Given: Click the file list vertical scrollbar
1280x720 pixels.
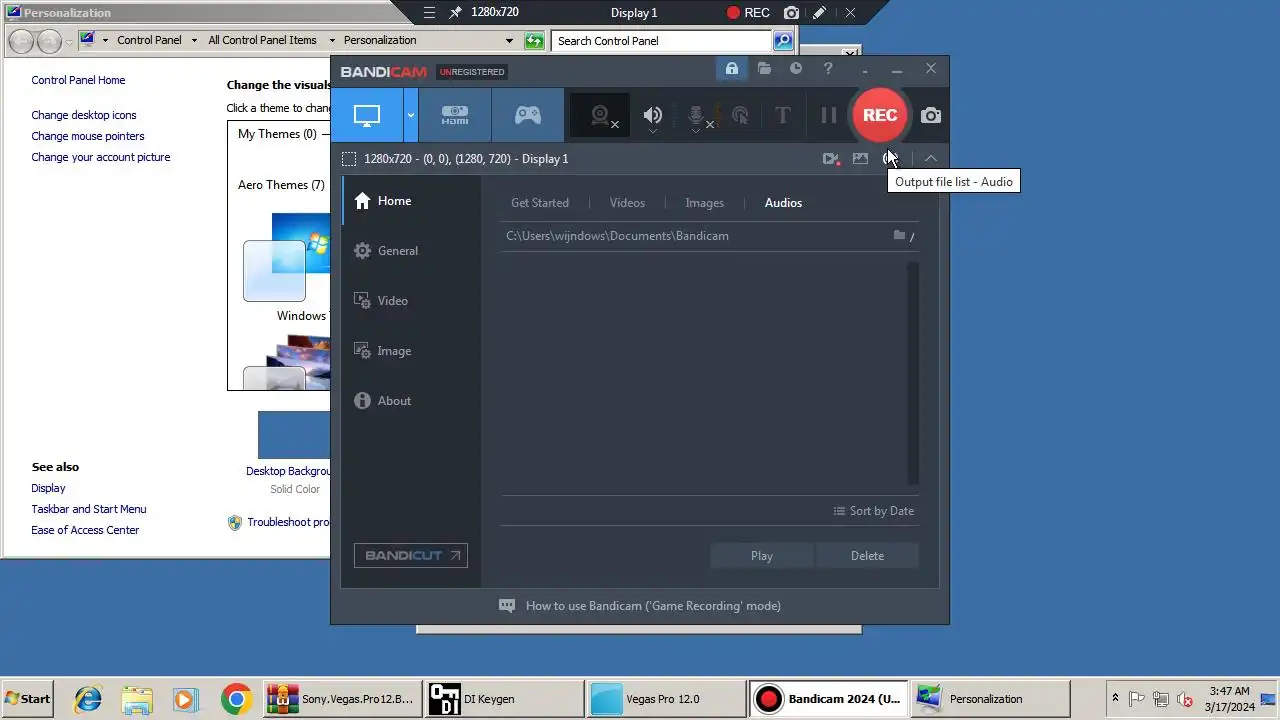Looking at the screenshot, I should point(912,373).
